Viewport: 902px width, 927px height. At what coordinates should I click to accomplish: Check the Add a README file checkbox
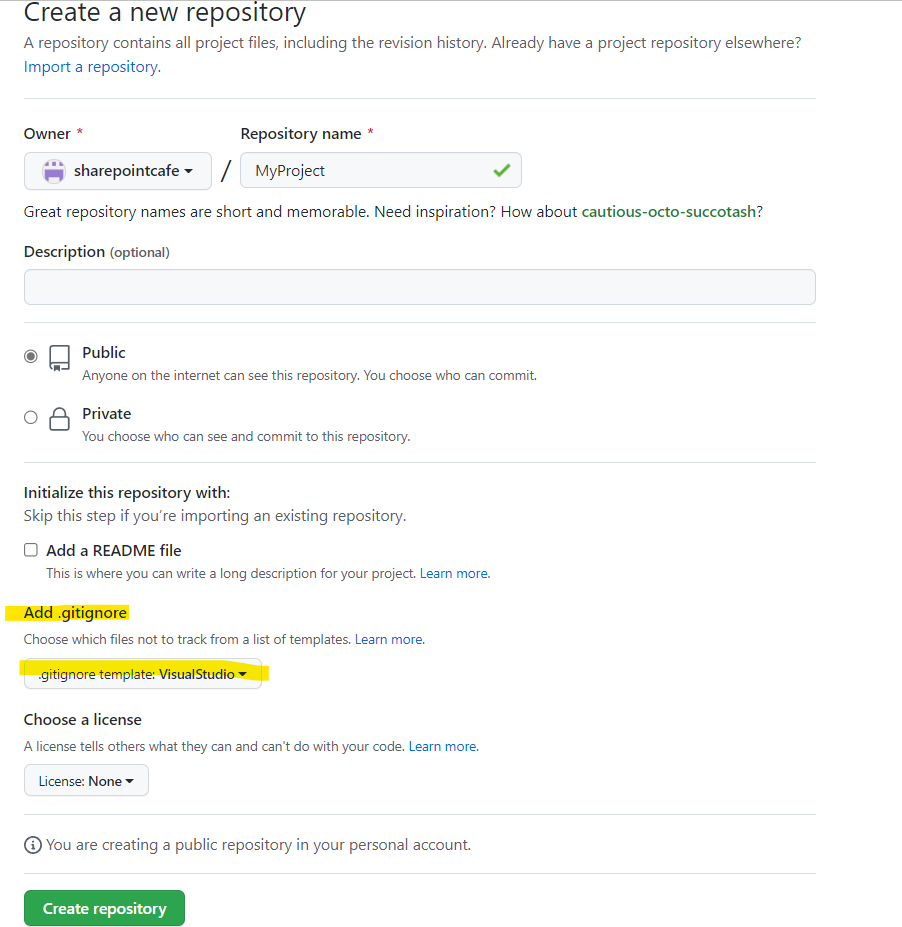[31, 550]
